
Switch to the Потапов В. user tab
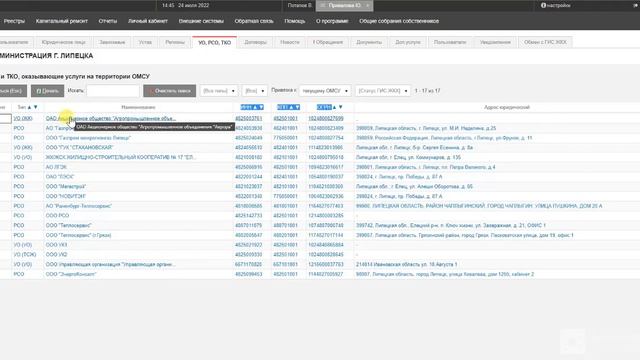[300, 5]
